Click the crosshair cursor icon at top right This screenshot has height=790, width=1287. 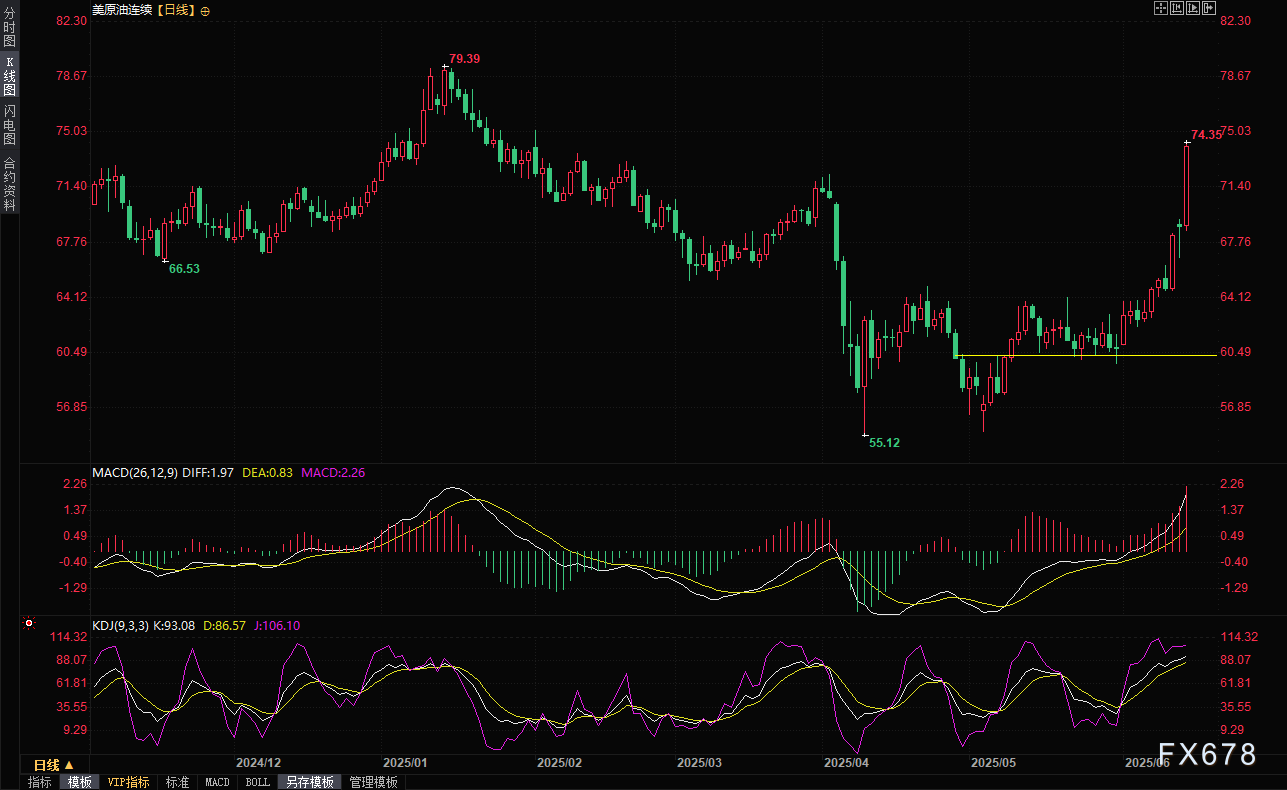(1161, 8)
